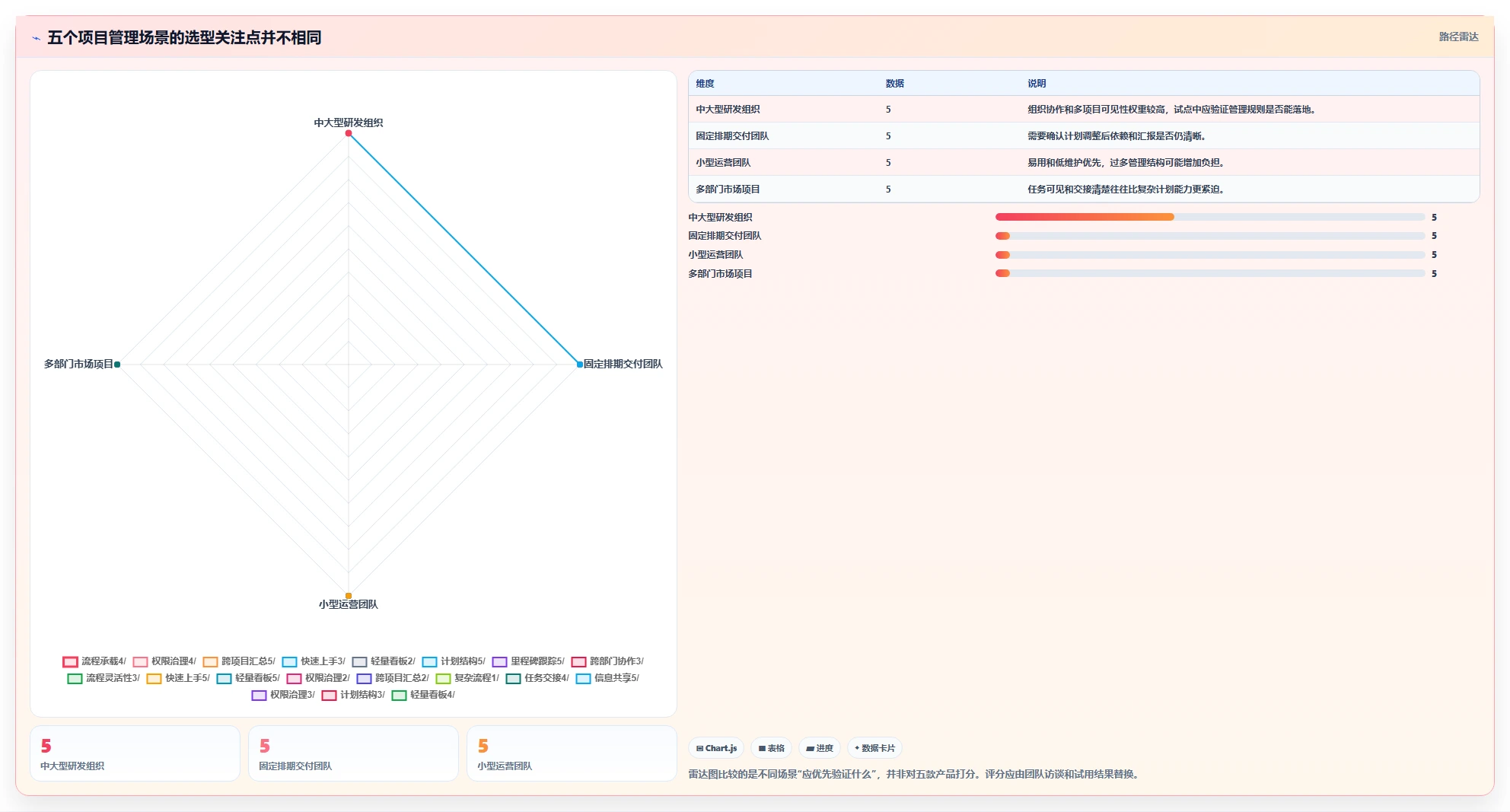Click the 数据卡片 chip
Image resolution: width=1510 pixels, height=812 pixels.
click(x=874, y=748)
